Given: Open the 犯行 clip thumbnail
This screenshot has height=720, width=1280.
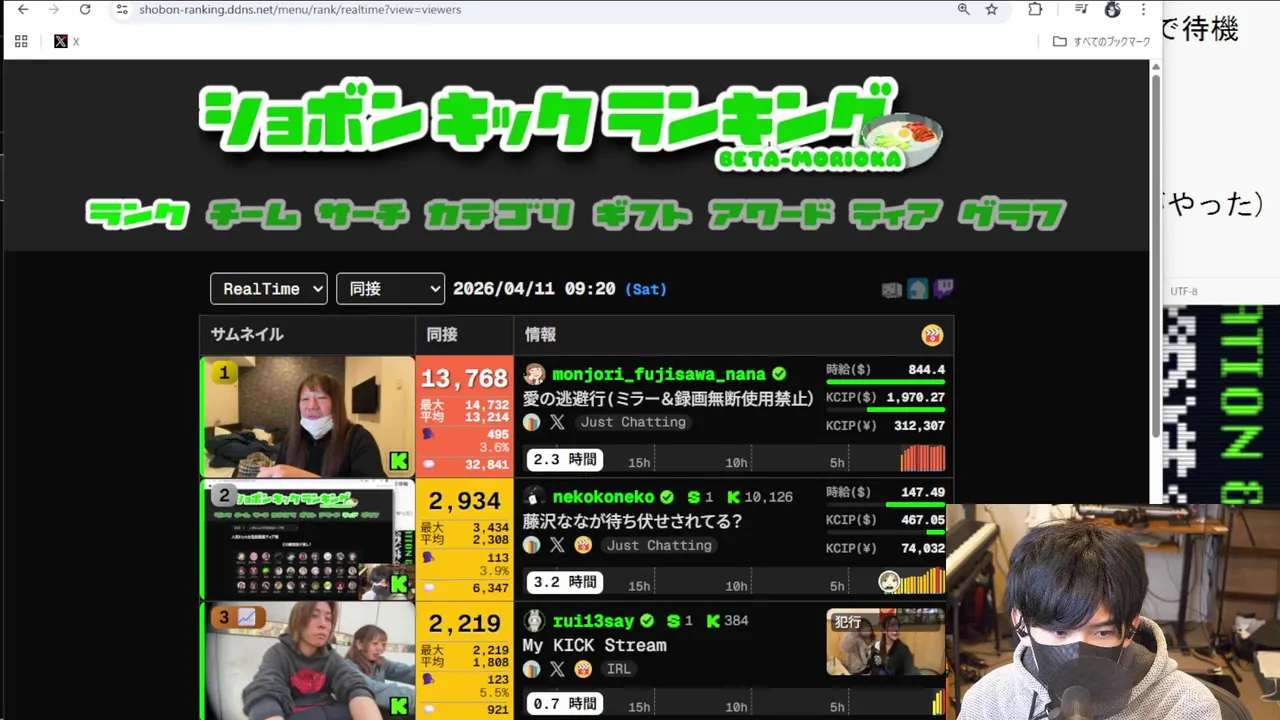Looking at the screenshot, I should (x=885, y=642).
